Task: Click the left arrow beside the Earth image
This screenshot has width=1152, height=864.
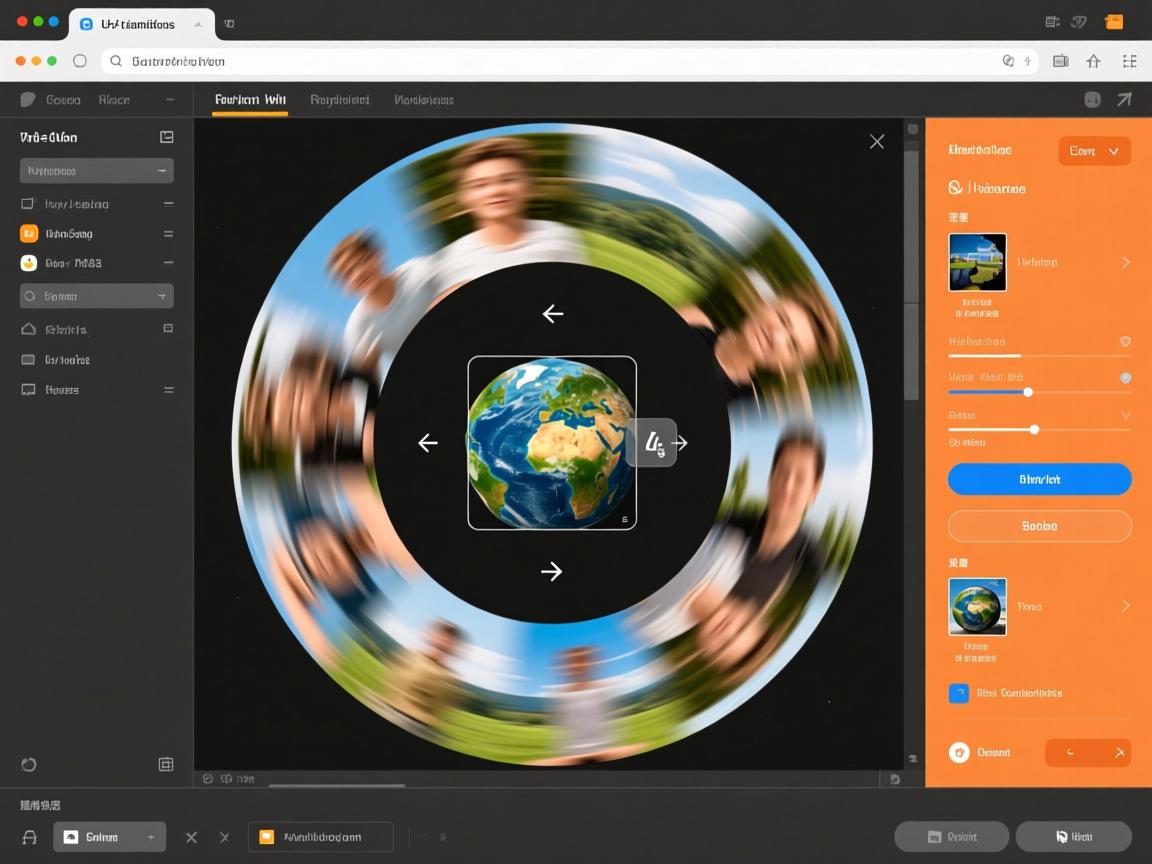Action: pyautogui.click(x=428, y=443)
